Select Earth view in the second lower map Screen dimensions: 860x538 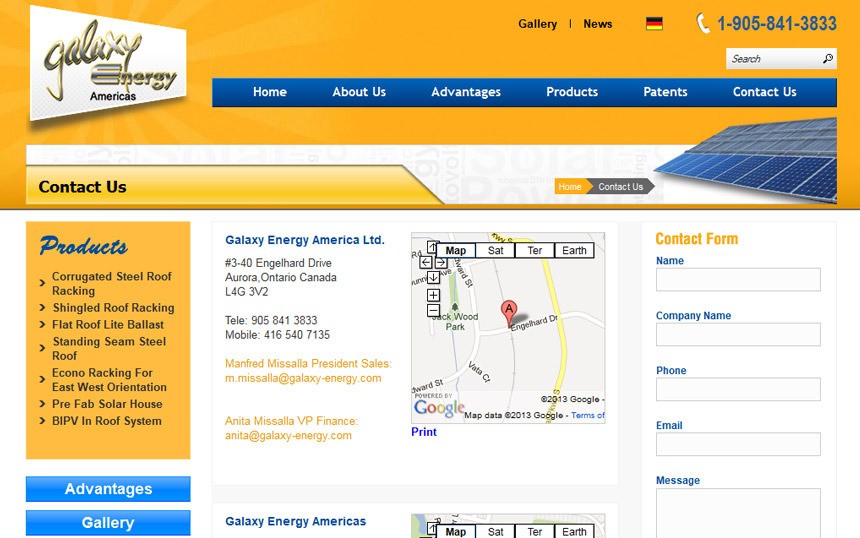point(574,531)
